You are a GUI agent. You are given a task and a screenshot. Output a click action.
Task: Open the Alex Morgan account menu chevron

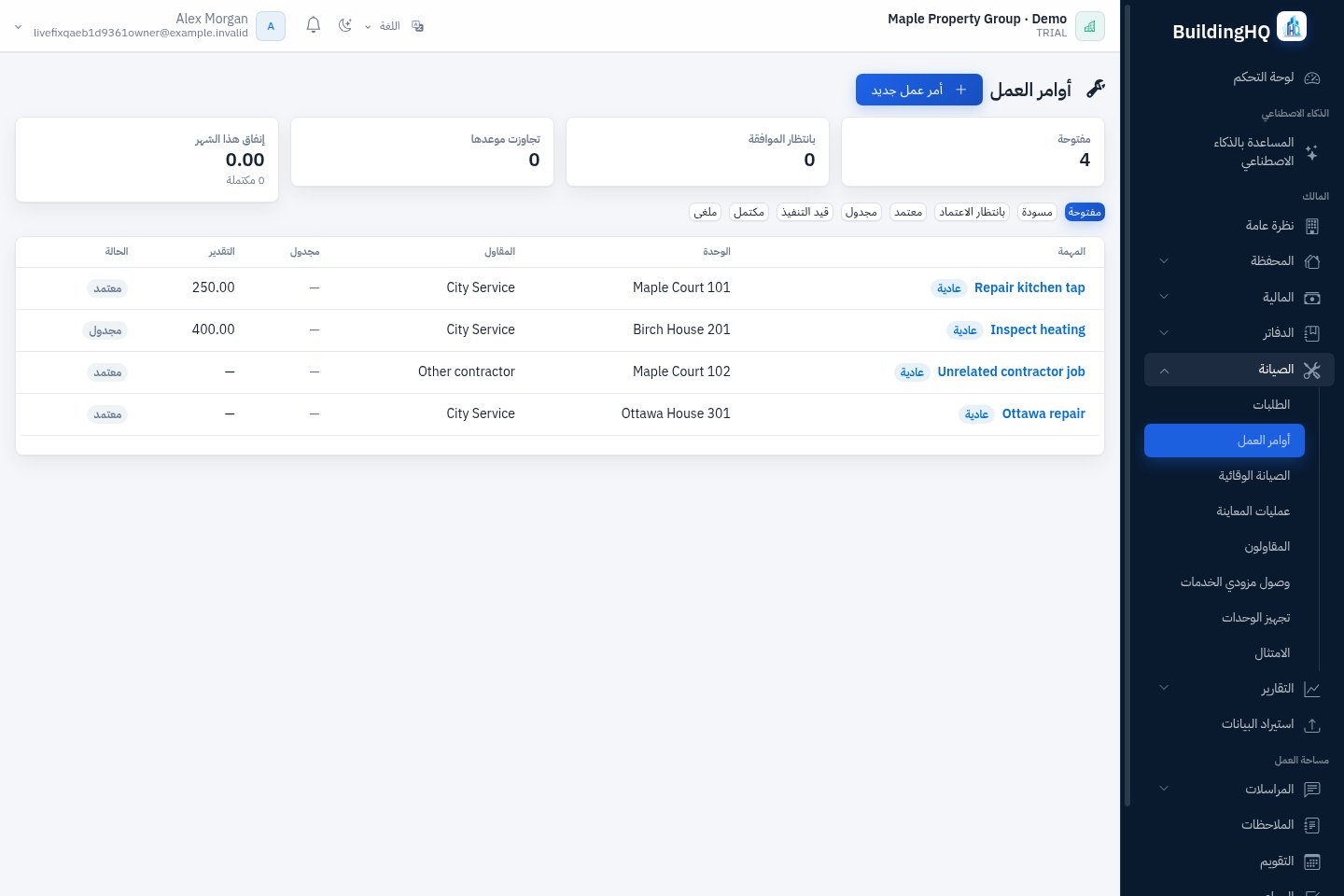click(x=18, y=27)
